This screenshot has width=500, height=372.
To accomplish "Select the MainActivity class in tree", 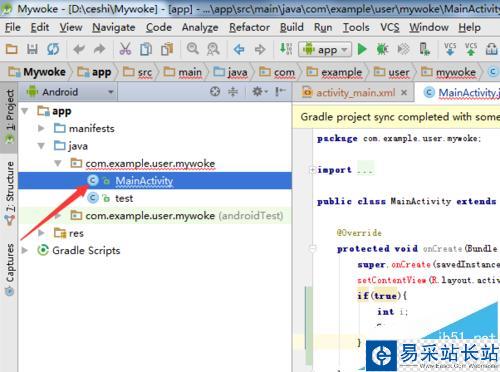I will [x=155, y=181].
